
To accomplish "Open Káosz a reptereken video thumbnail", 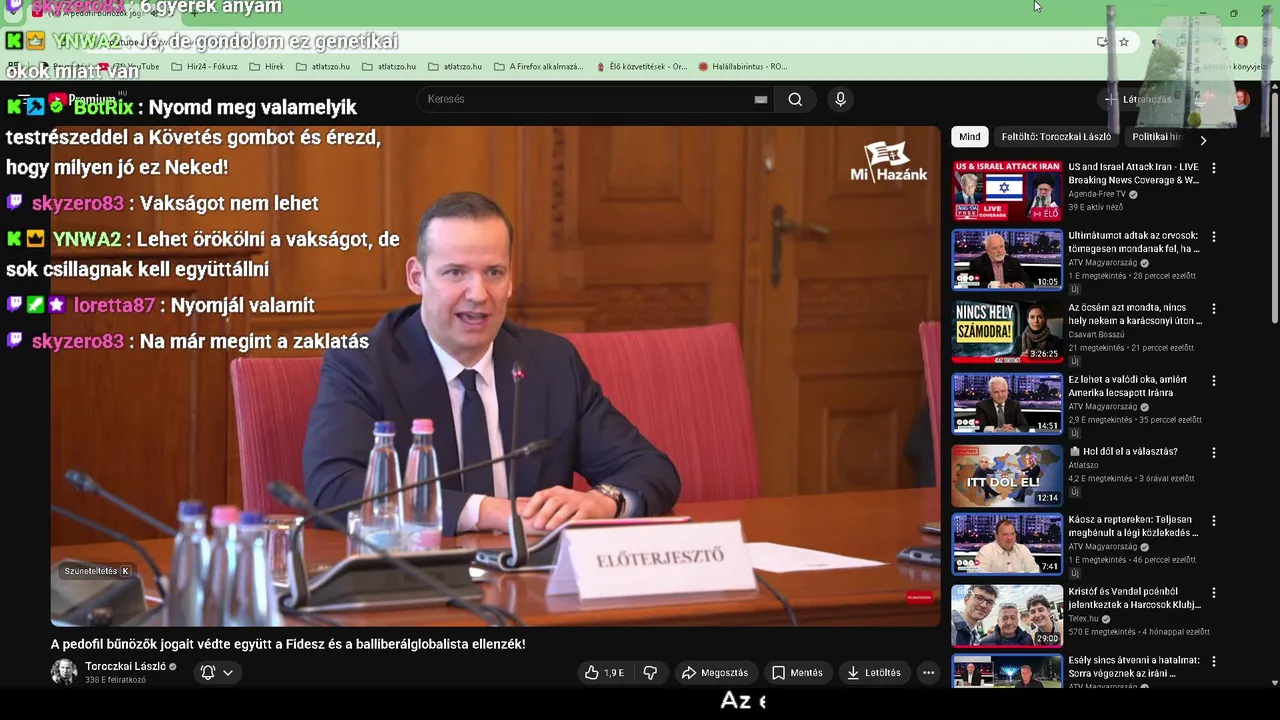I will coord(1007,544).
